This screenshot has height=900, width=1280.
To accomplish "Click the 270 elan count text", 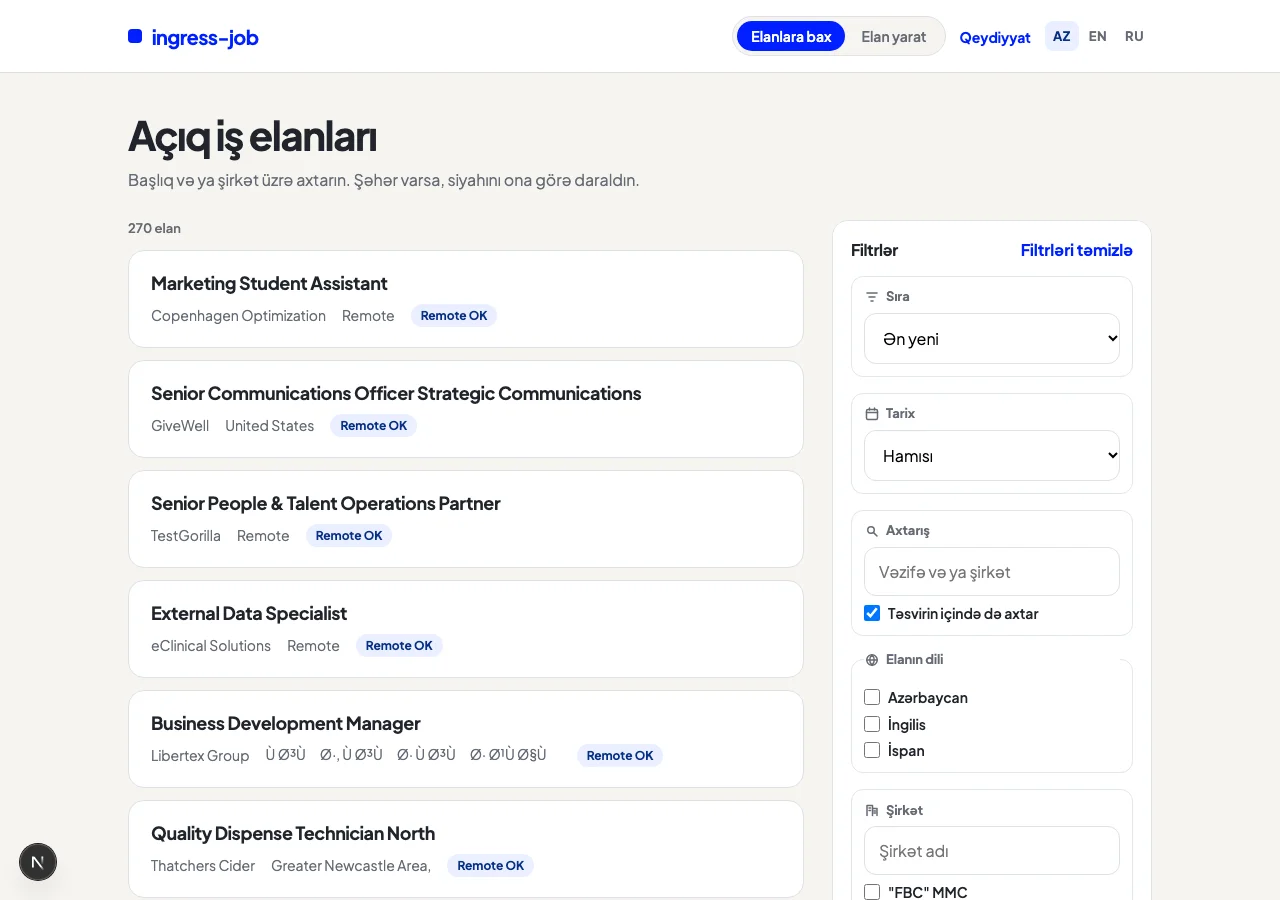I will pyautogui.click(x=154, y=228).
